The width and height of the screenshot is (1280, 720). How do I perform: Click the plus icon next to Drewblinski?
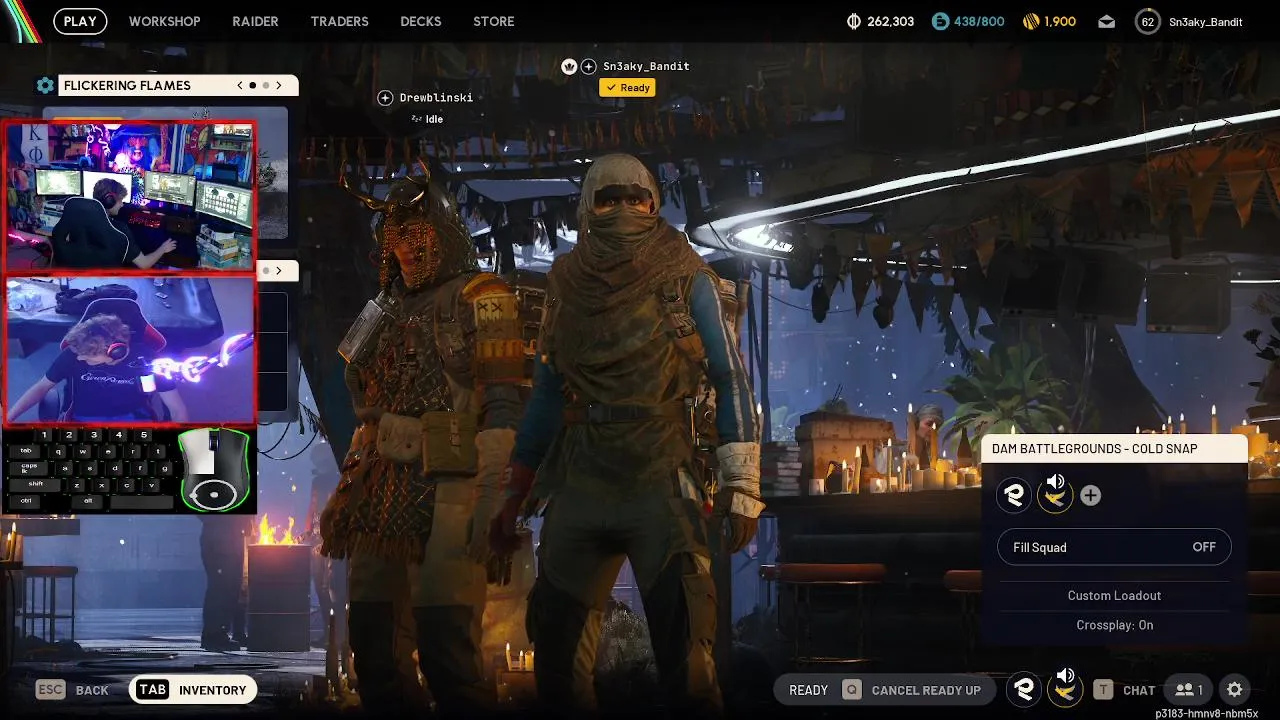[x=385, y=97]
